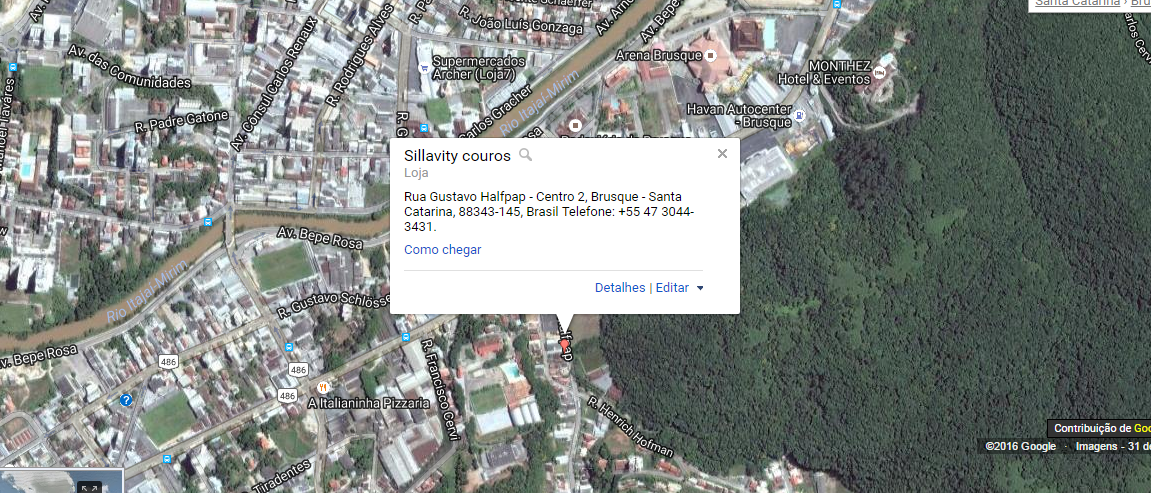The width and height of the screenshot is (1151, 493).
Task: Open the Santa Catarina breadcrumb link
Action: [x=1078, y=3]
